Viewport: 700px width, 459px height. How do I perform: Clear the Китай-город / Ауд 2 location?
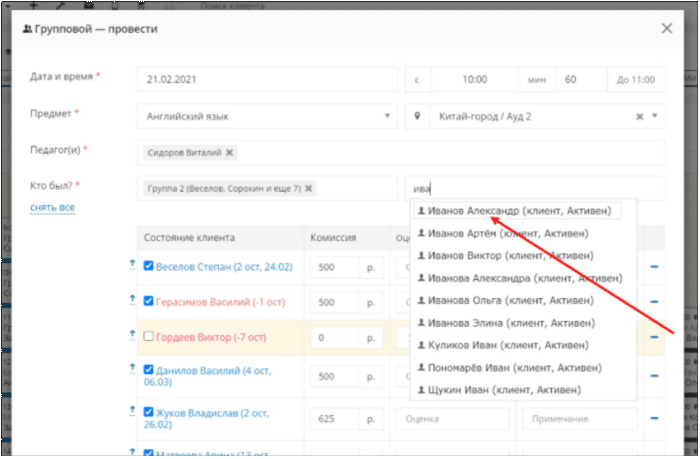639,117
